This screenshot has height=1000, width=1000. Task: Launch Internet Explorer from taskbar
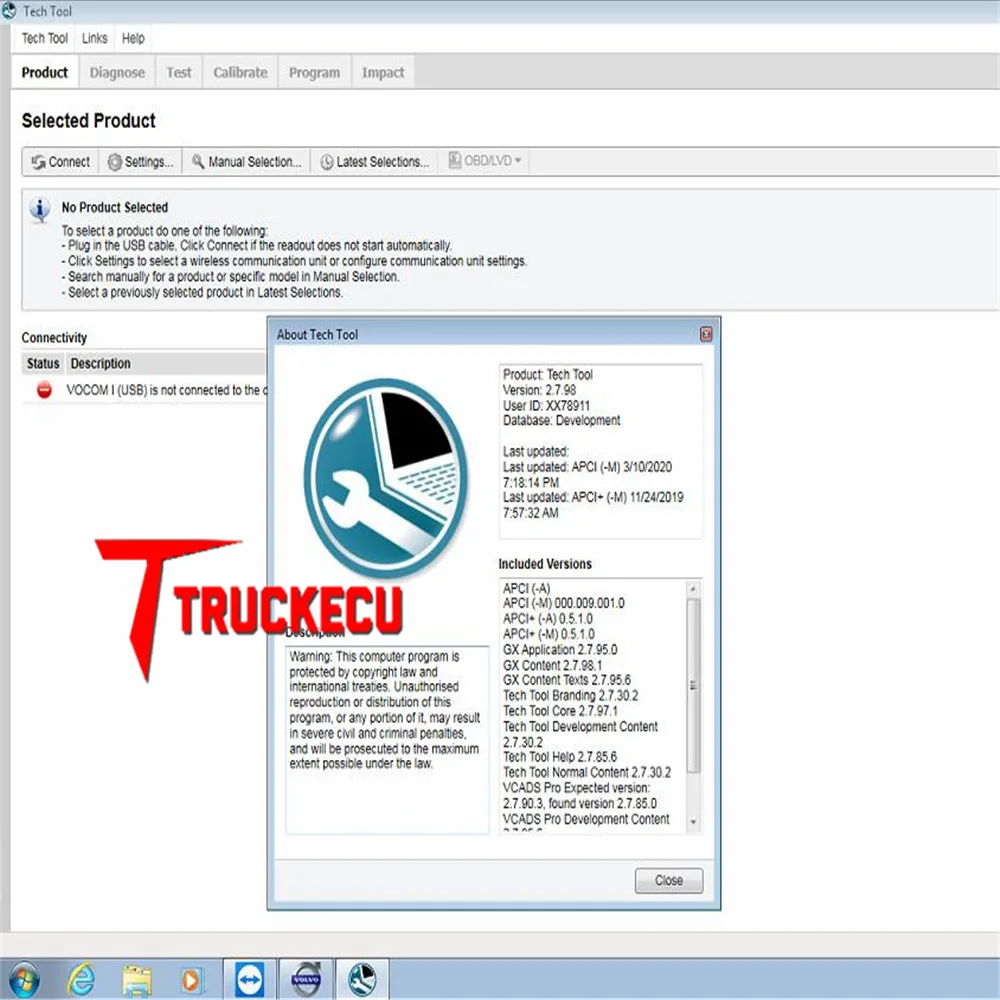point(82,979)
